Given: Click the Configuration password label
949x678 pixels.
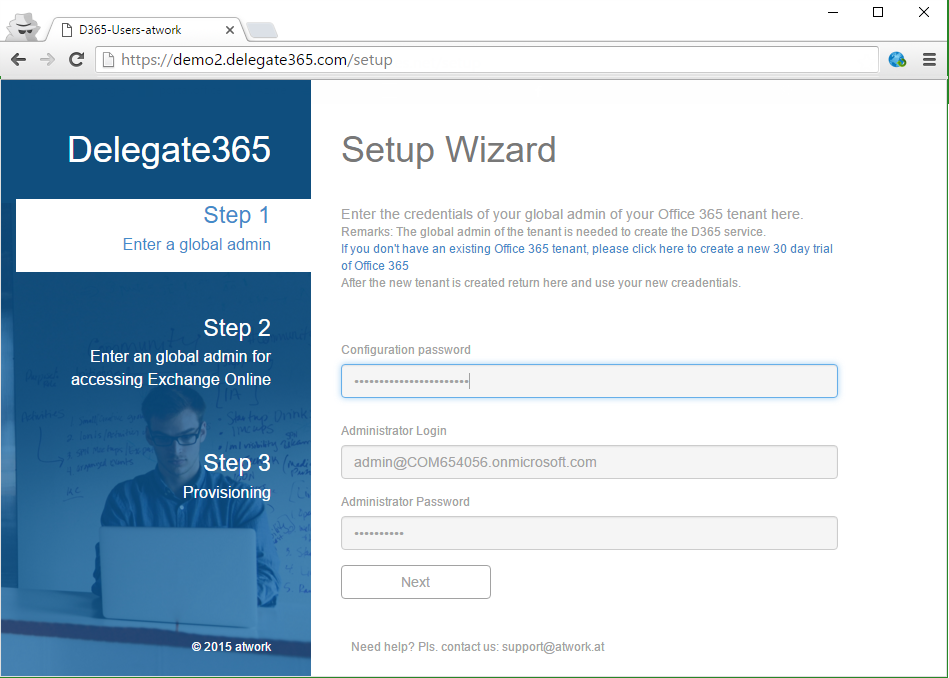Looking at the screenshot, I should 406,350.
